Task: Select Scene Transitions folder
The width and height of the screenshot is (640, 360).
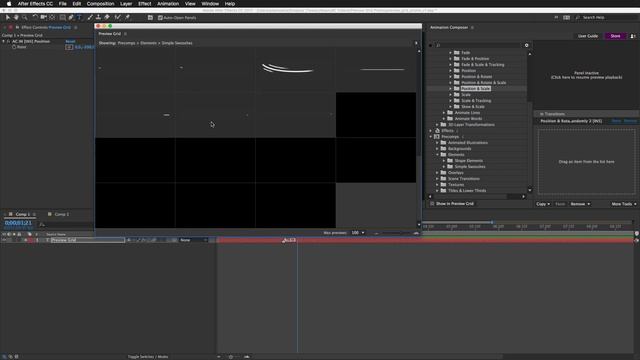Action: point(464,179)
